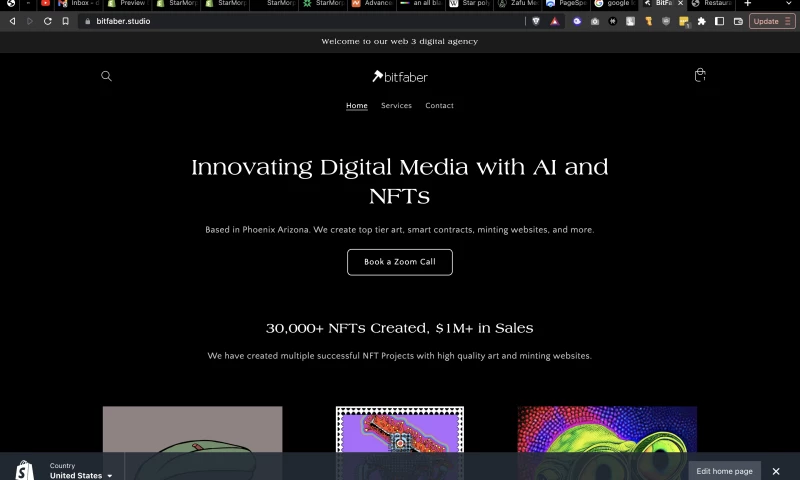The width and height of the screenshot is (800, 480).
Task: Click the Brave Shields lion icon
Action: [535, 21]
